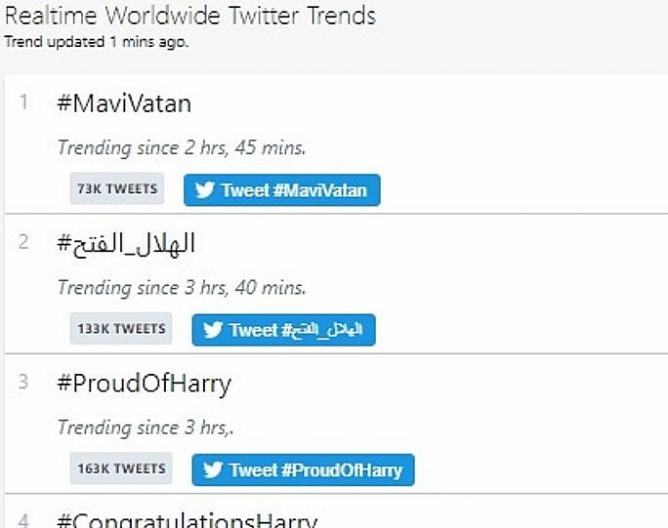The image size is (668, 528).
Task: Click the 'Trend updated 1 mins ago' text
Action: click(x=96, y=42)
